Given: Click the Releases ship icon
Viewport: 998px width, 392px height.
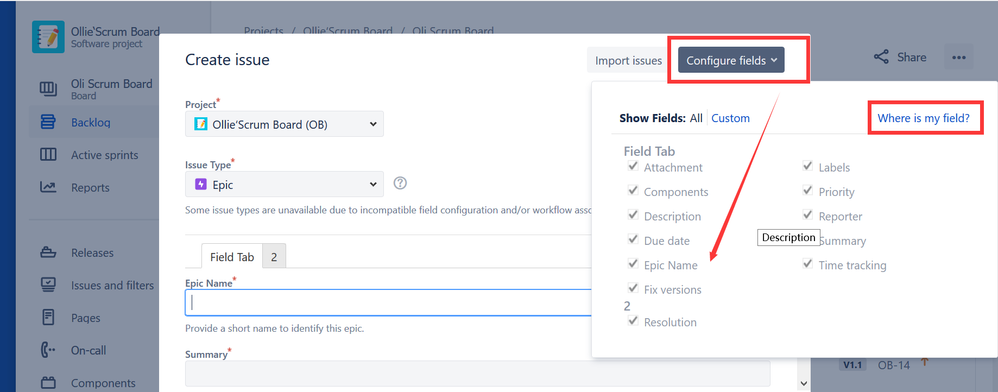Looking at the screenshot, I should tap(48, 253).
